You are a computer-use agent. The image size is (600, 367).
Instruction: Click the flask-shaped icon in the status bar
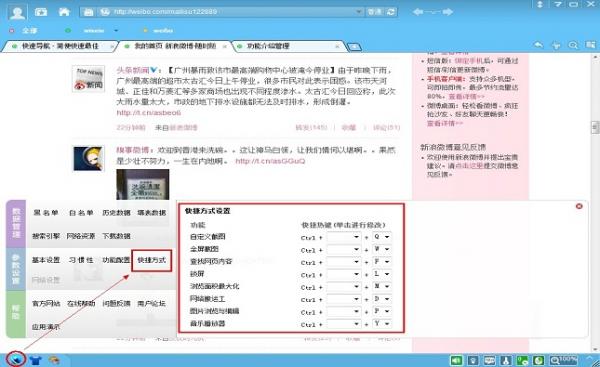[506, 360]
